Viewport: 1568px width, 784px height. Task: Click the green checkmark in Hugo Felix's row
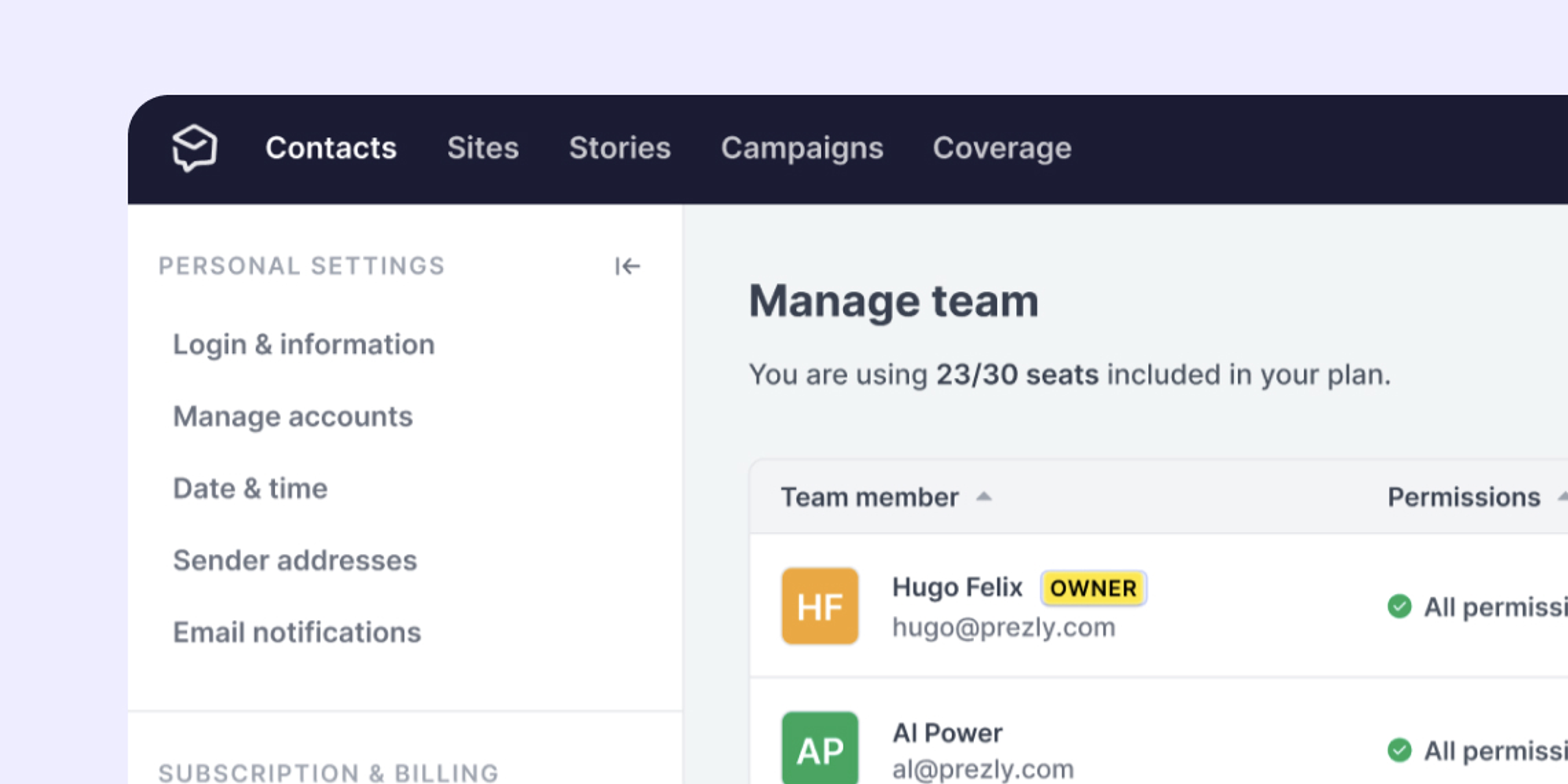click(1399, 606)
